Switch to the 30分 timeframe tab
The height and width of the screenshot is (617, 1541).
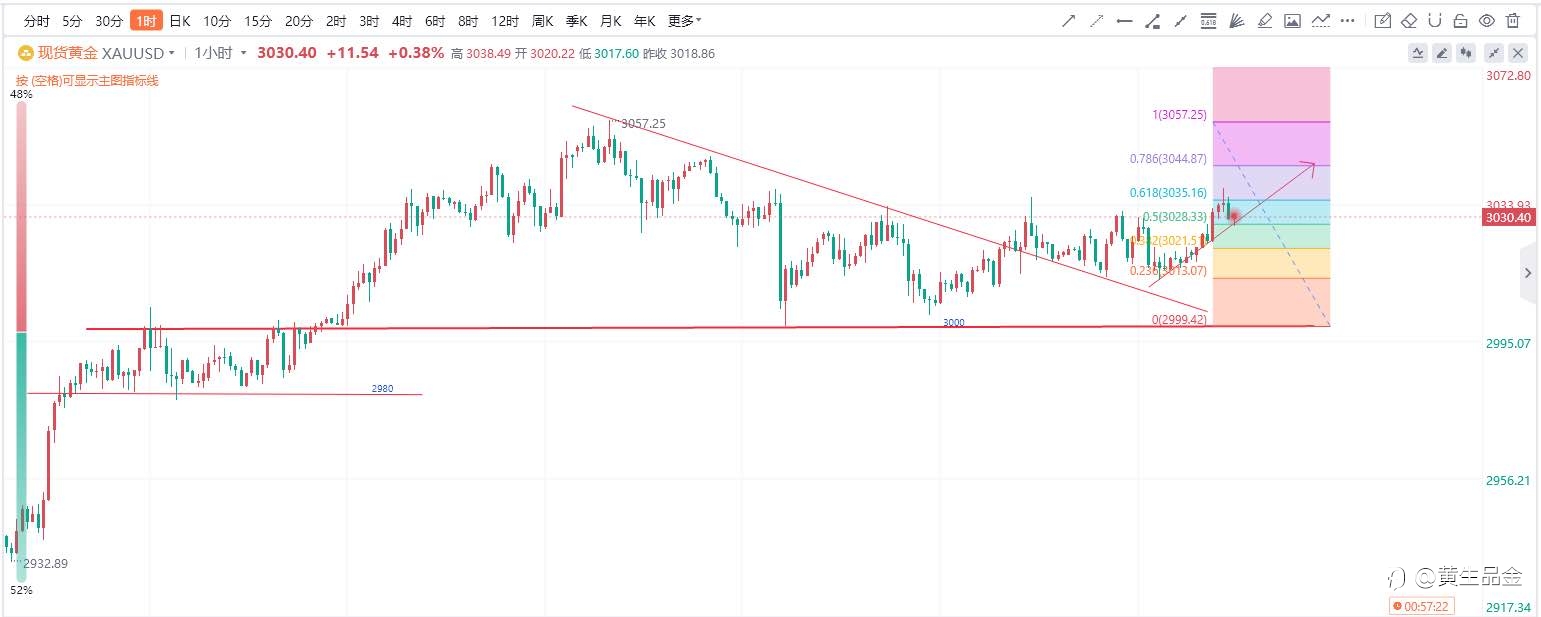(109, 20)
